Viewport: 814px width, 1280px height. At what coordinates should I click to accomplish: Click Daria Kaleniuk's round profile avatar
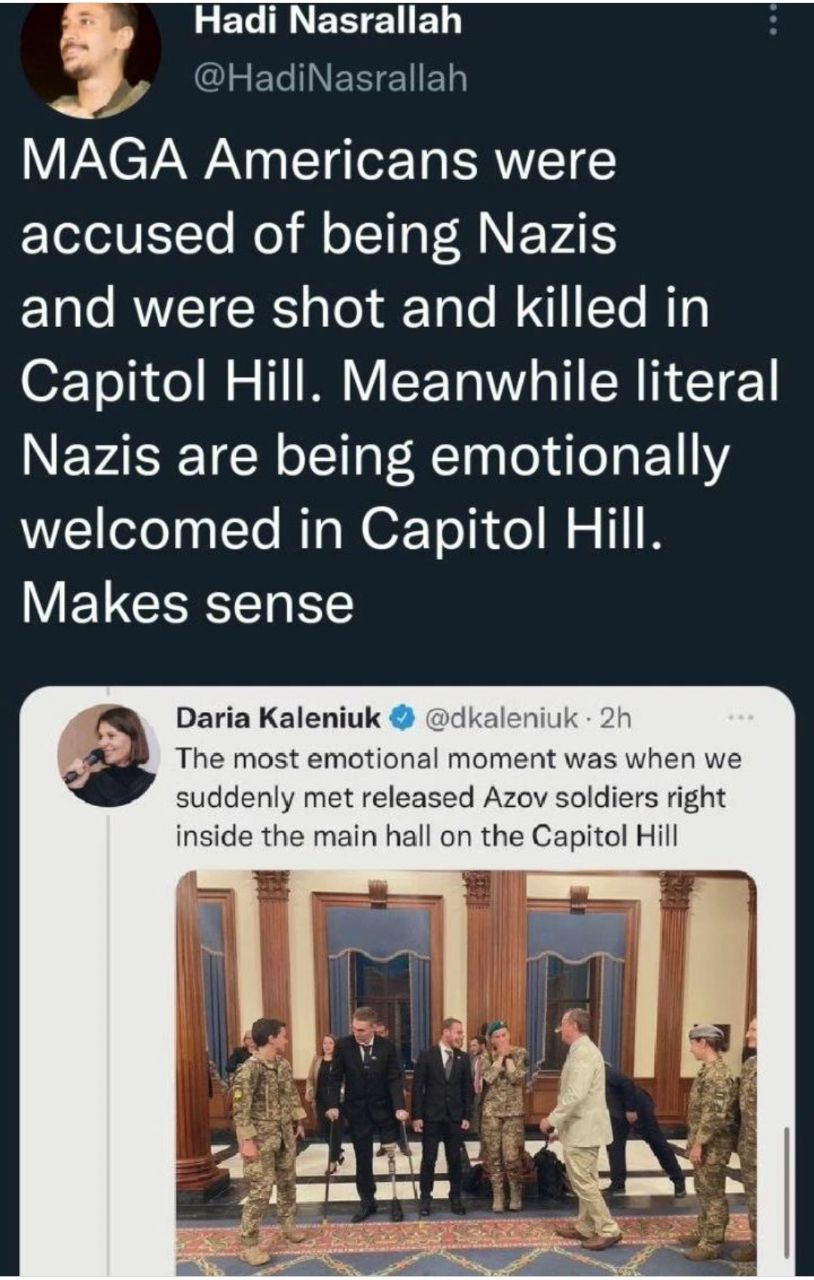point(107,756)
